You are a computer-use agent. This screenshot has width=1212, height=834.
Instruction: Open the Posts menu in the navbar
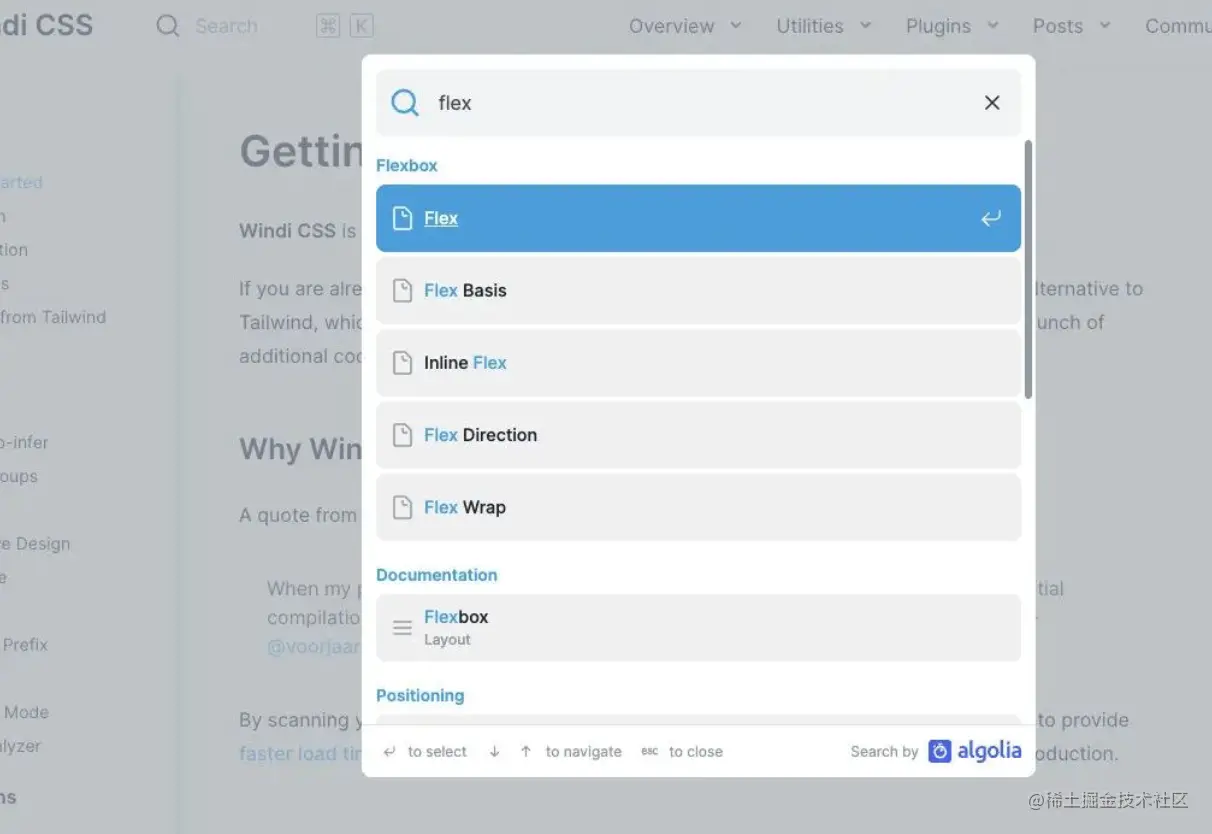pyautogui.click(x=1057, y=26)
